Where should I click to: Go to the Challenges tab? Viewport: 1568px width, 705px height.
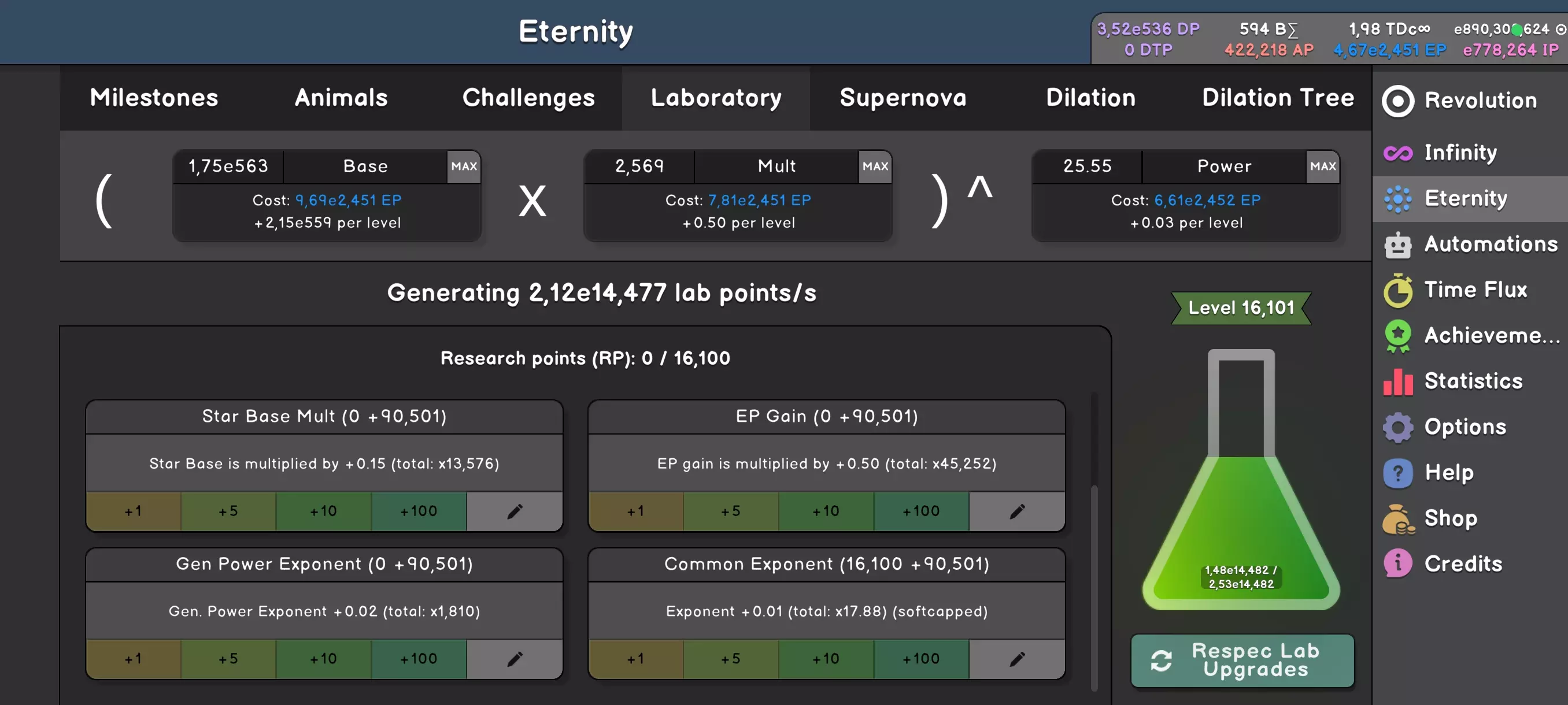click(x=528, y=98)
